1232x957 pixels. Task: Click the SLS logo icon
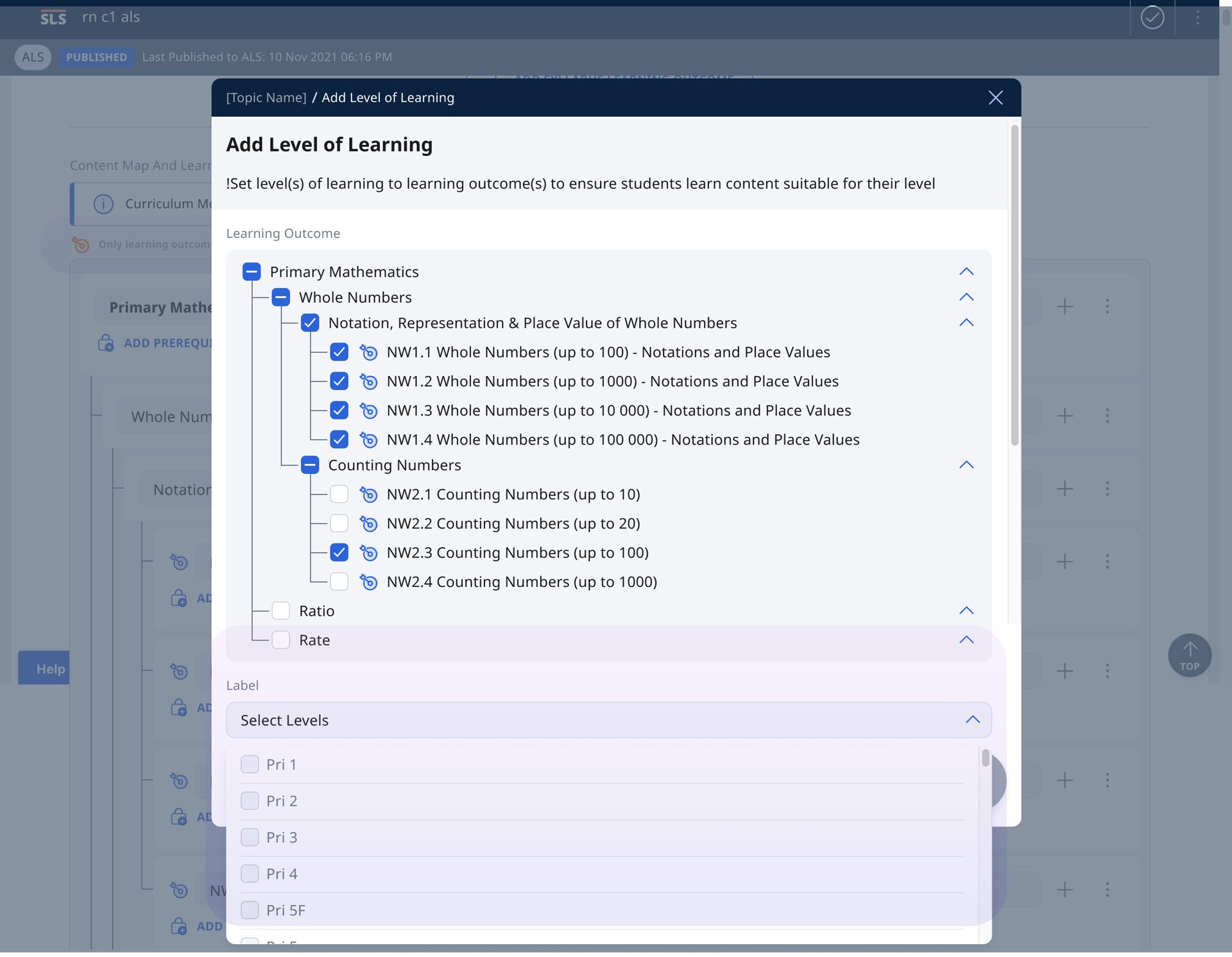[53, 18]
